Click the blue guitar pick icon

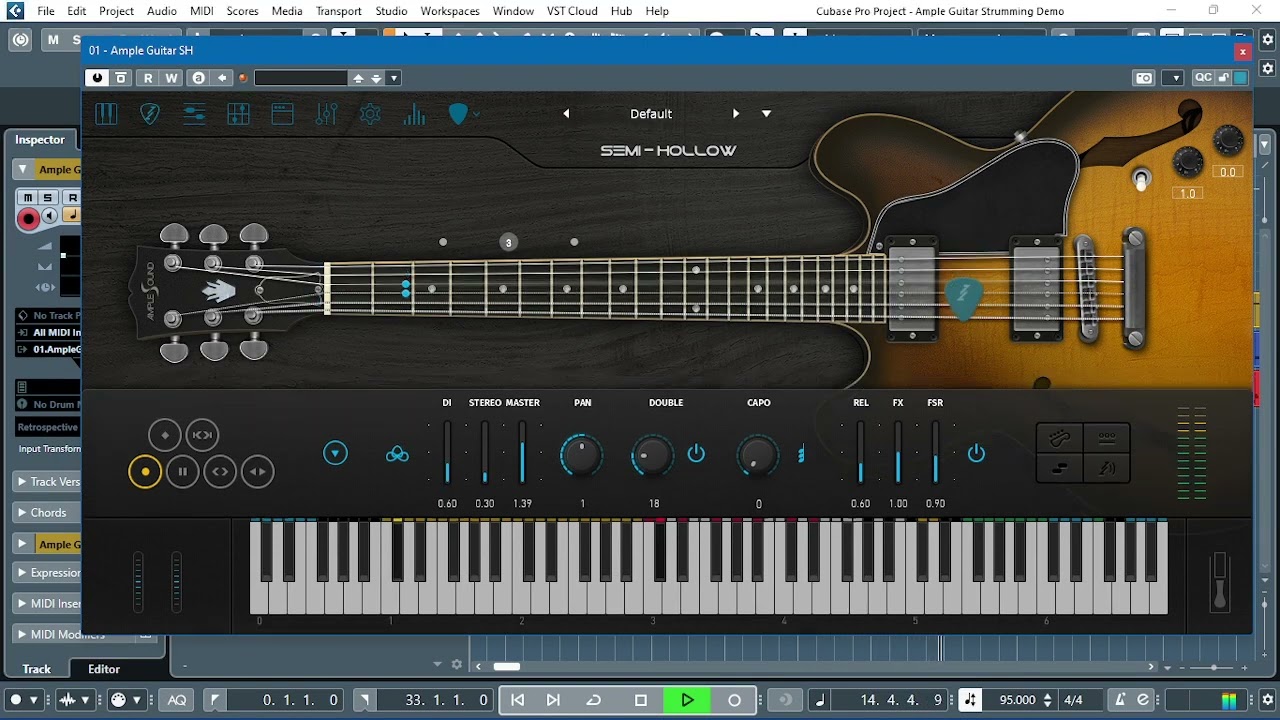[458, 114]
